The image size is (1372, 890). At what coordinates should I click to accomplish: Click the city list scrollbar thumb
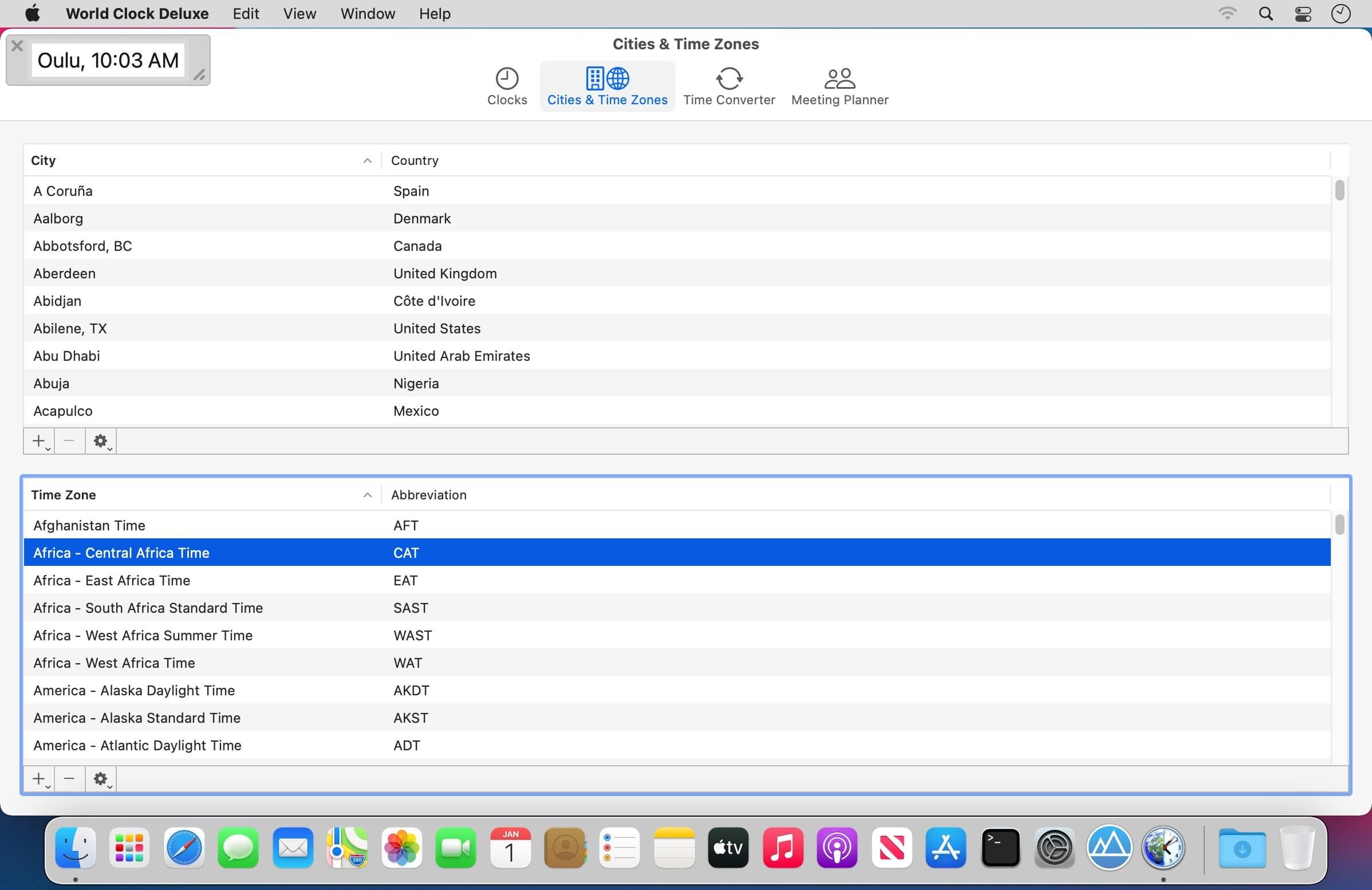coord(1339,190)
